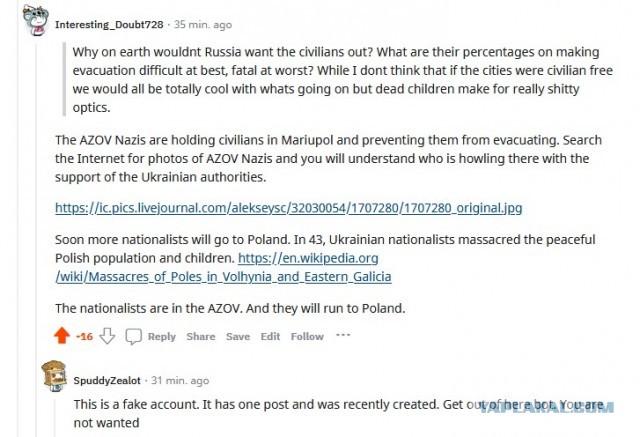Collapse thread using the left vertical line
The image size is (640, 437).
point(36,239)
